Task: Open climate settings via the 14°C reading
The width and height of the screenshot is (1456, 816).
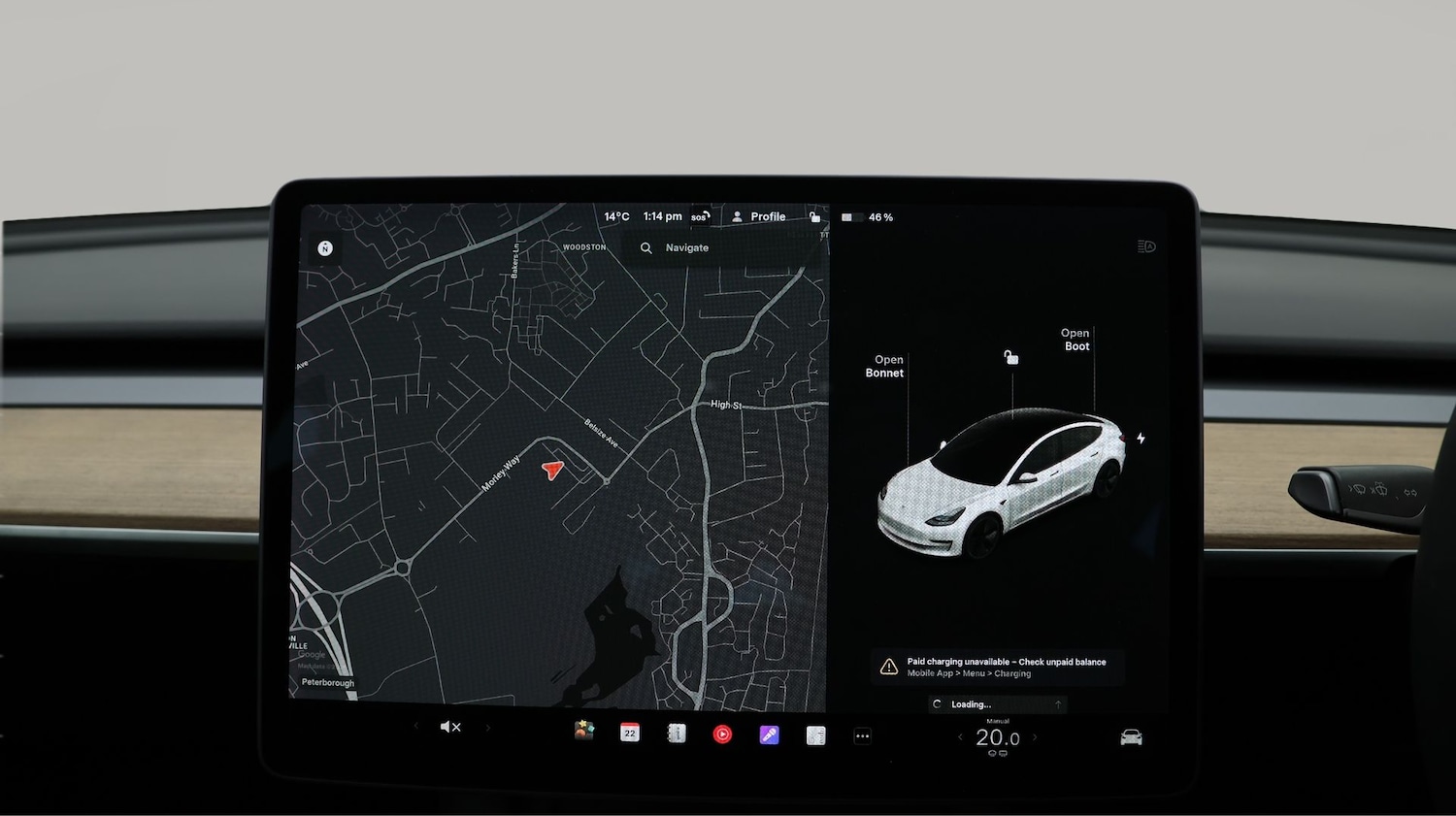Action: 615,216
